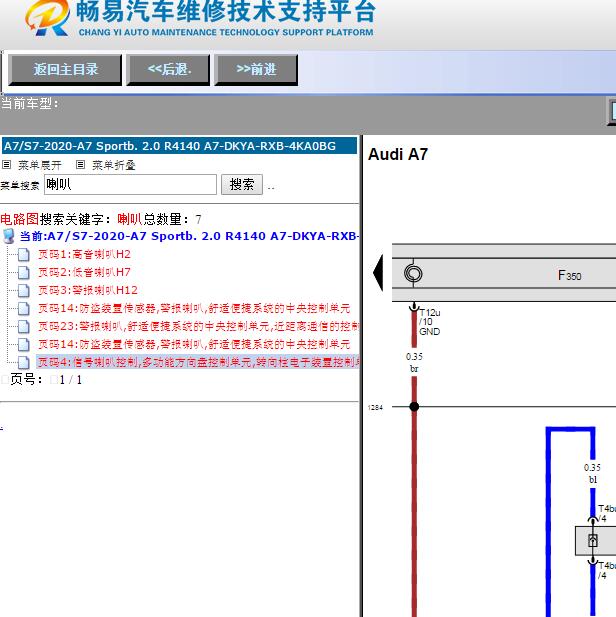Screen dimensions: 616x617
Task: Open 页码2:低音喇叭H7
Action: pos(84,272)
